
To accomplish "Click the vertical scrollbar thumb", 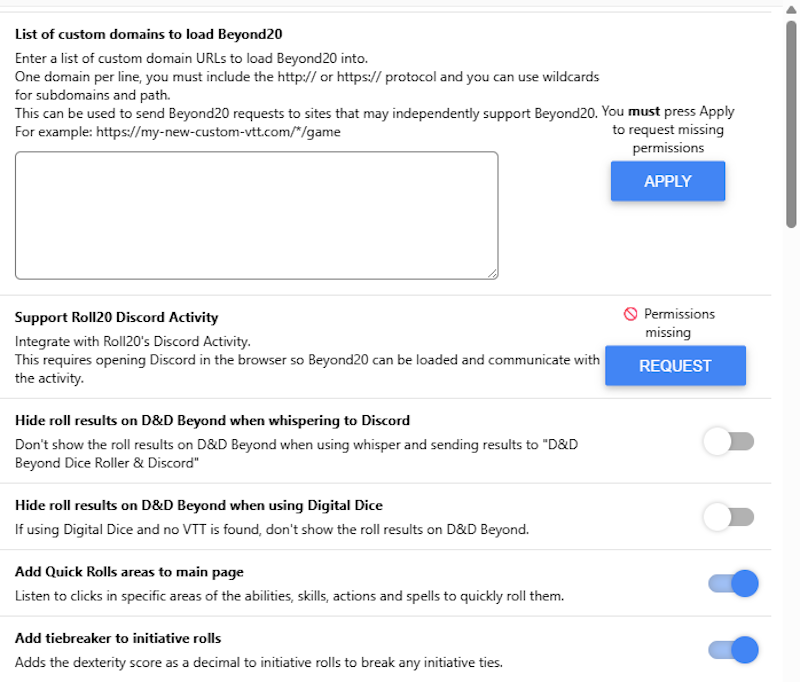I will coord(792,120).
